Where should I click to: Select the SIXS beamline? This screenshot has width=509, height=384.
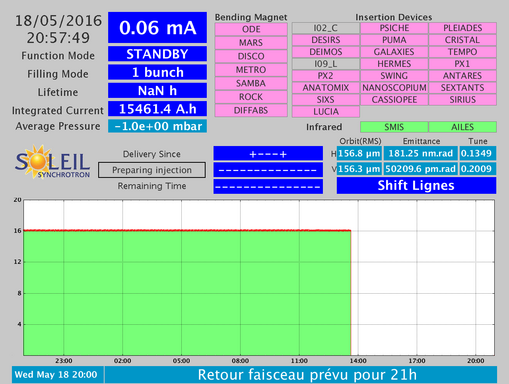coord(326,100)
